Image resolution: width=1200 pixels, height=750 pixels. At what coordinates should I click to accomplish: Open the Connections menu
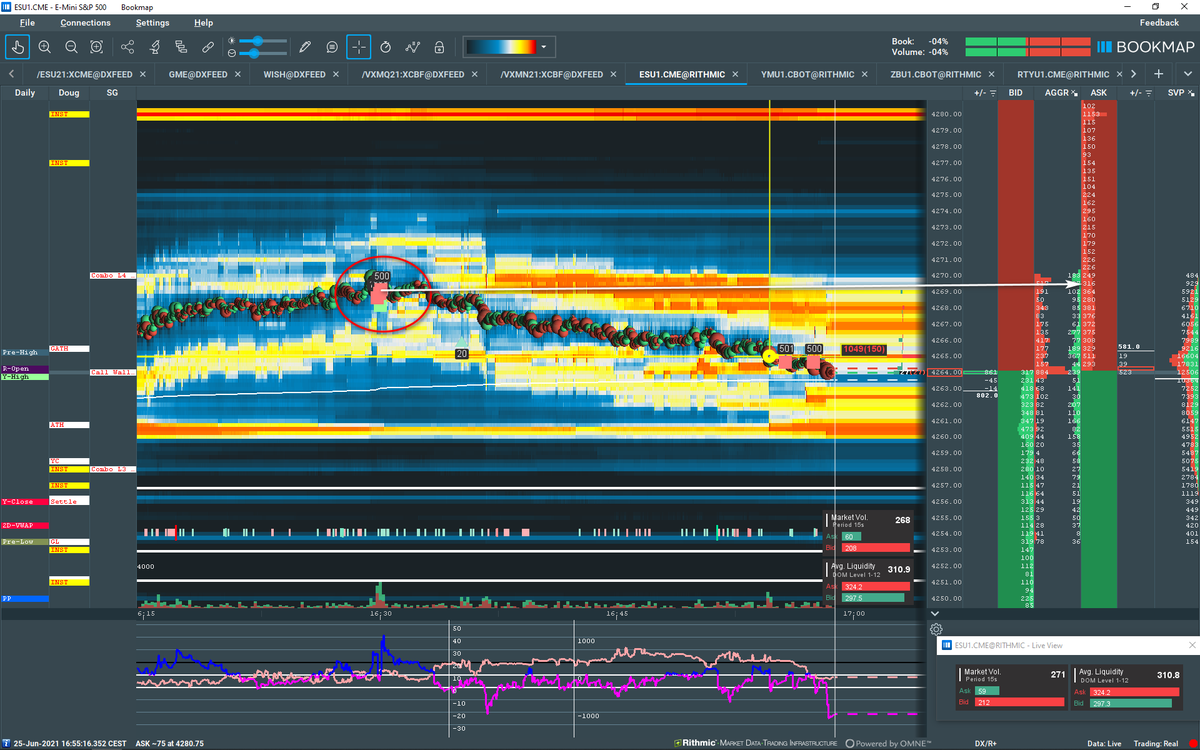85,22
